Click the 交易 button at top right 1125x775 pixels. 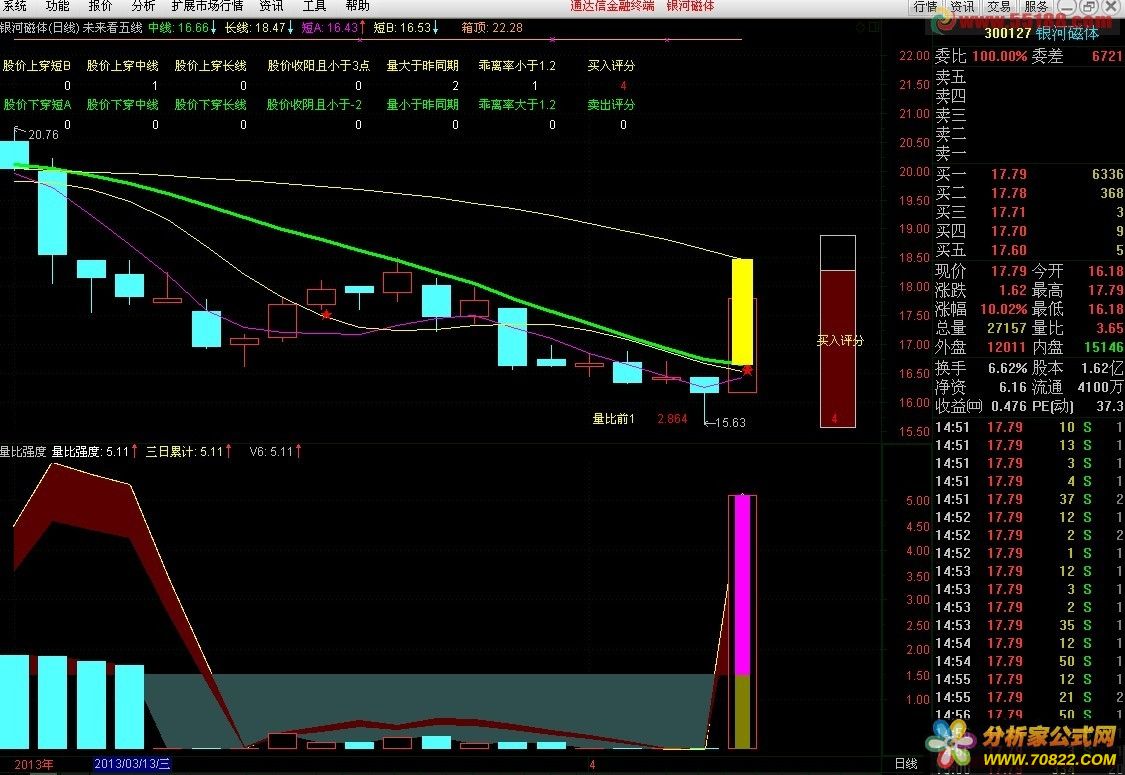tap(998, 7)
